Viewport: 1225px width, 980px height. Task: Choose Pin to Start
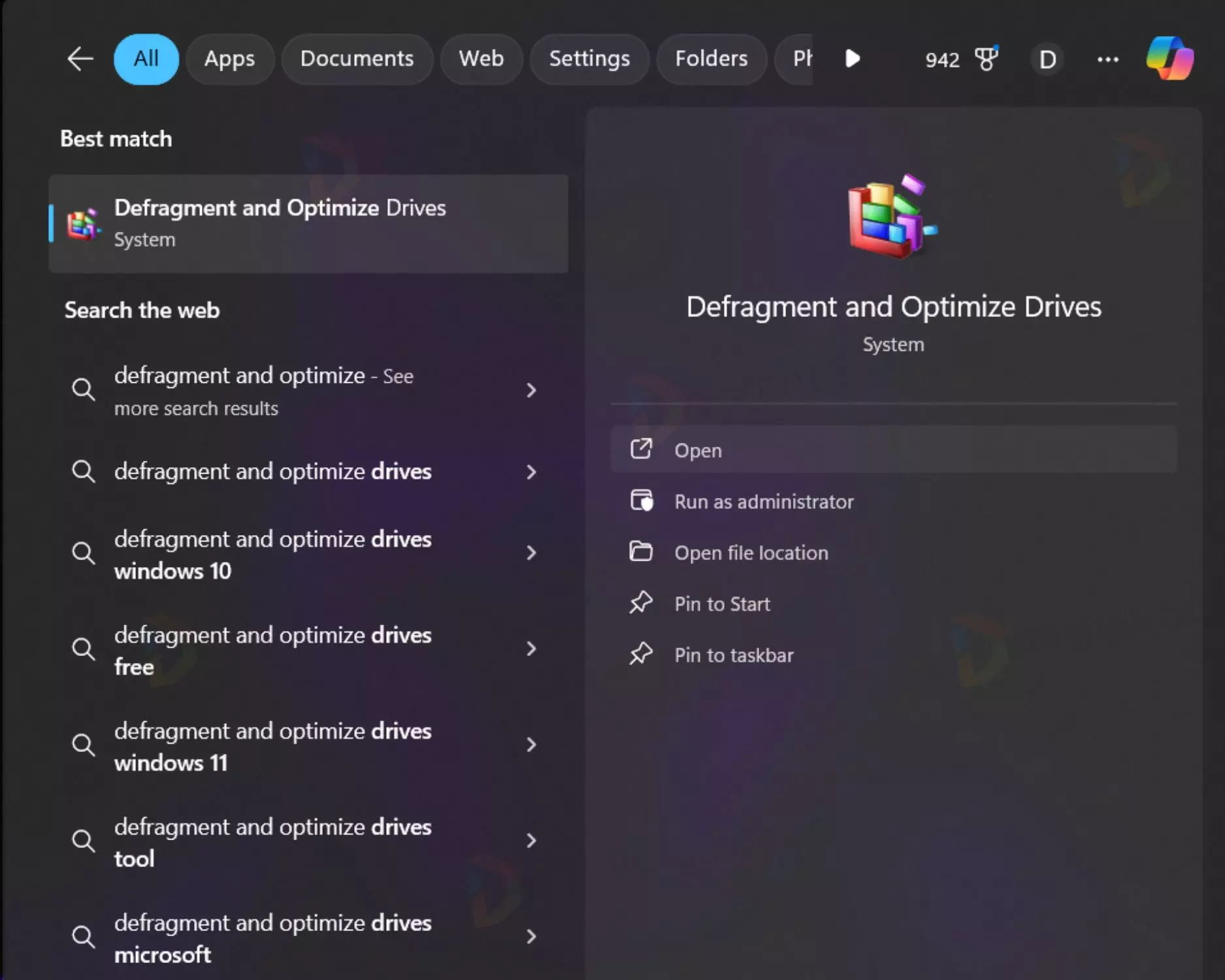coord(893,603)
